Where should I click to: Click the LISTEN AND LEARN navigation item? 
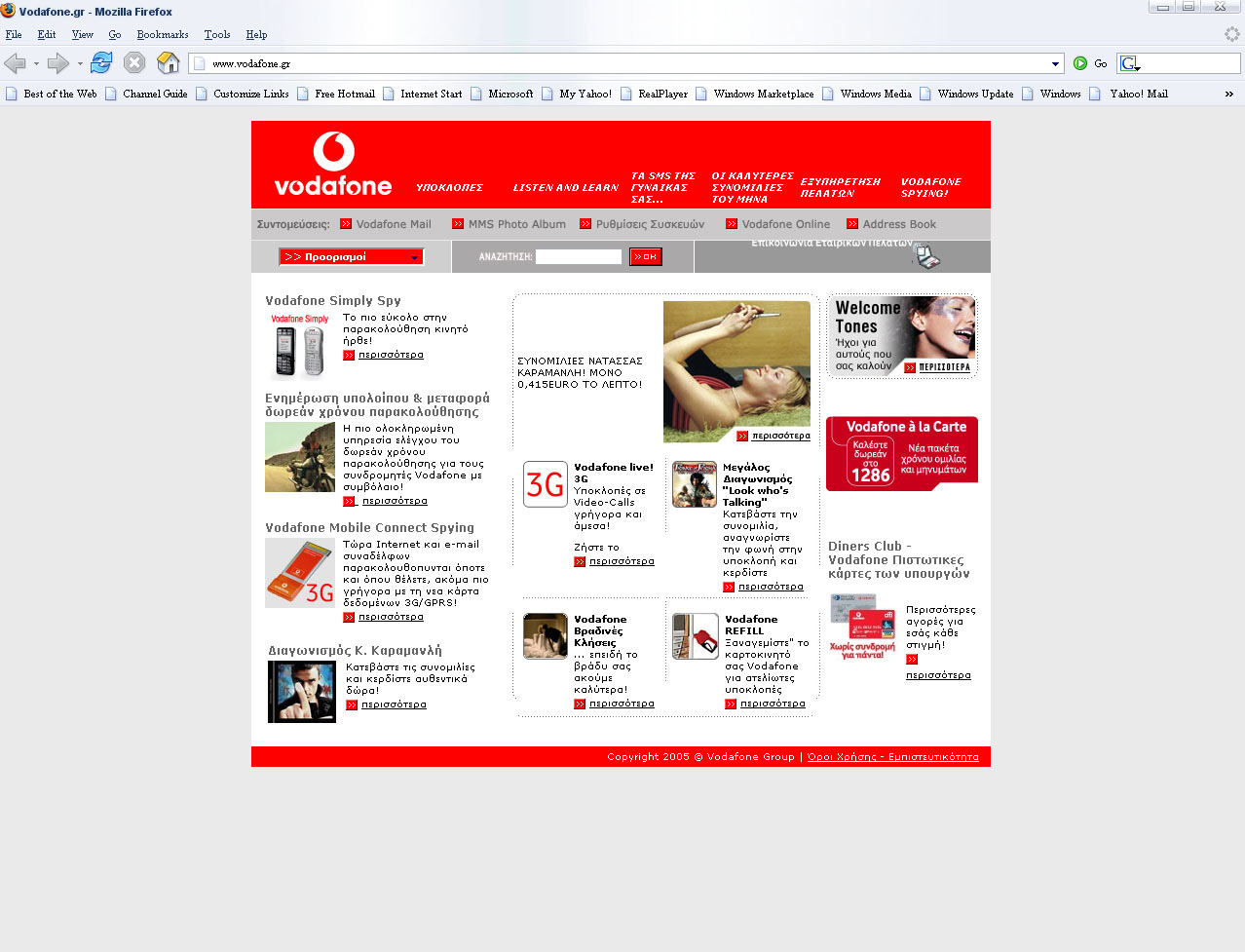click(x=566, y=187)
